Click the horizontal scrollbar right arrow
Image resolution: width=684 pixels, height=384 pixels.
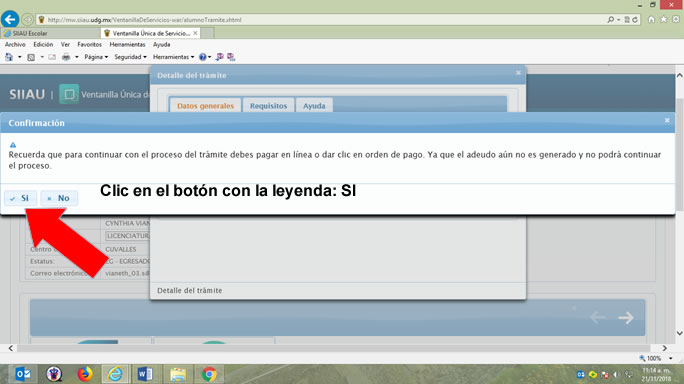tap(664, 348)
